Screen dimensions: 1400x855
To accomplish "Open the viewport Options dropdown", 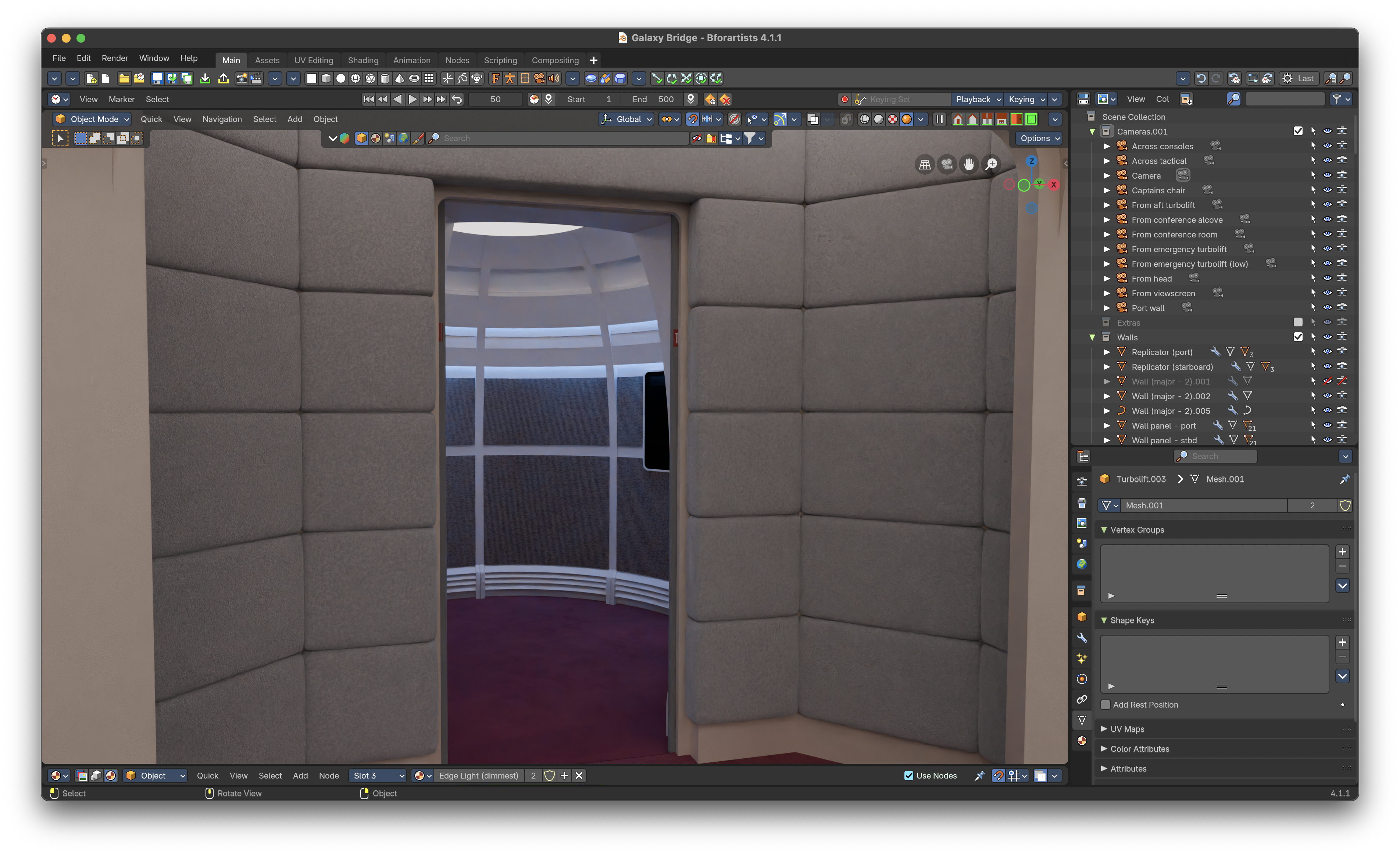I will [1039, 139].
